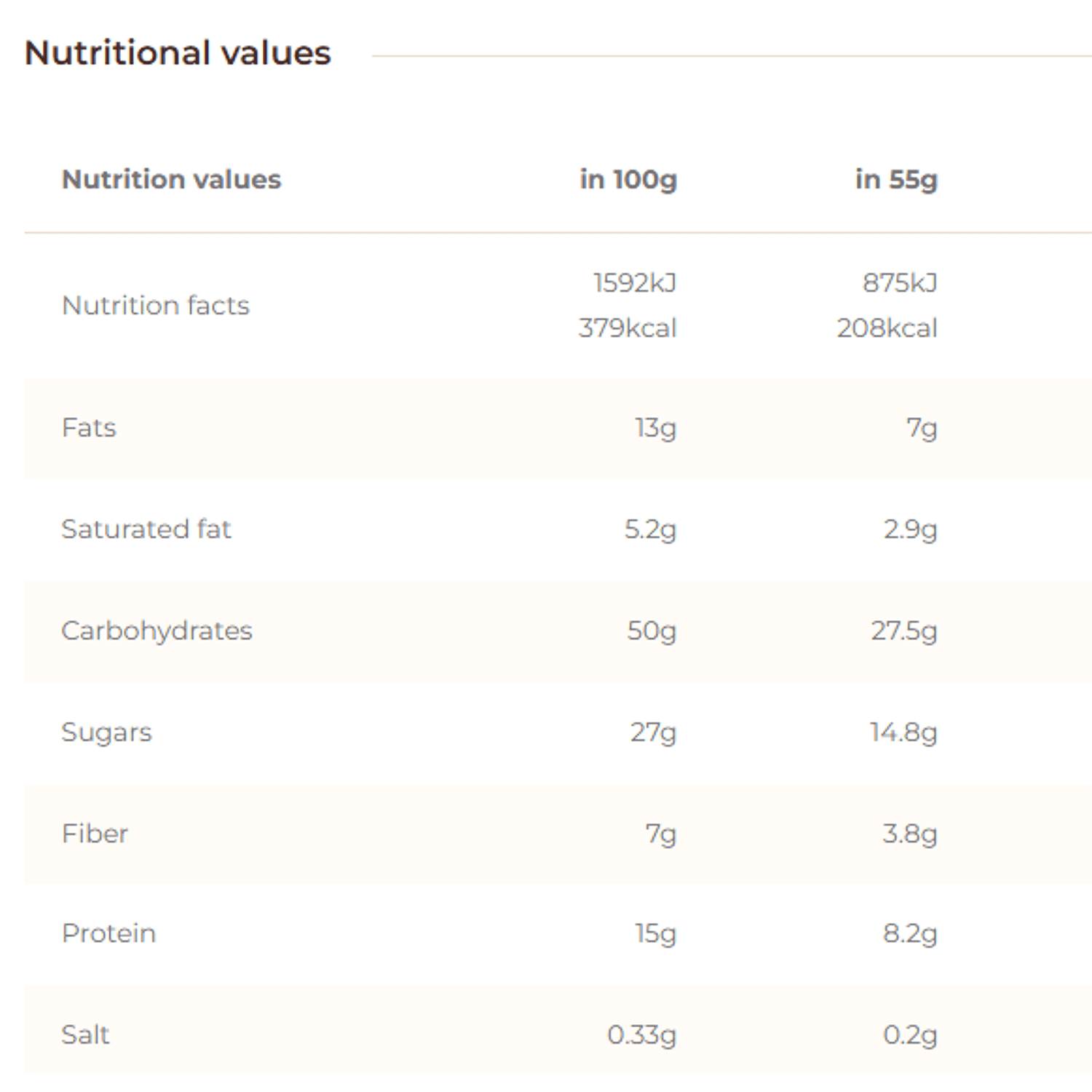This screenshot has height=1092, width=1092.
Task: Select the Carbohydrates row label
Action: pyautogui.click(x=157, y=630)
